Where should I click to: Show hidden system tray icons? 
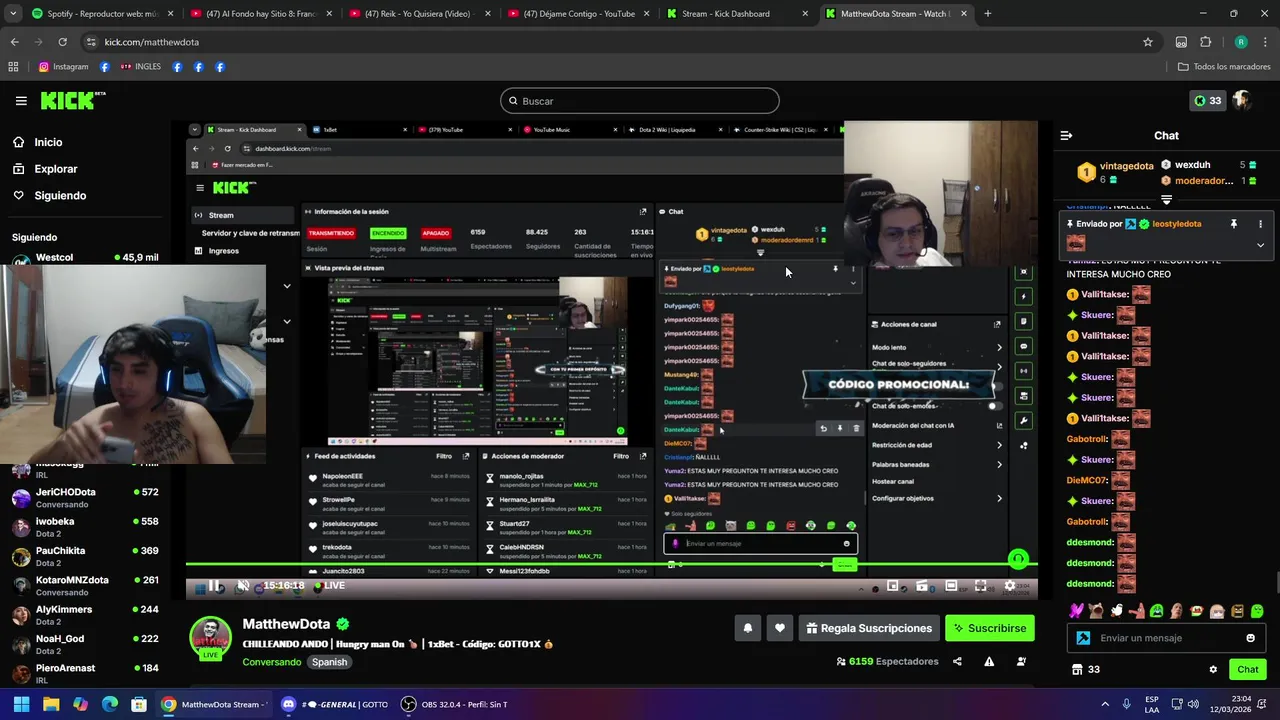(1105, 704)
